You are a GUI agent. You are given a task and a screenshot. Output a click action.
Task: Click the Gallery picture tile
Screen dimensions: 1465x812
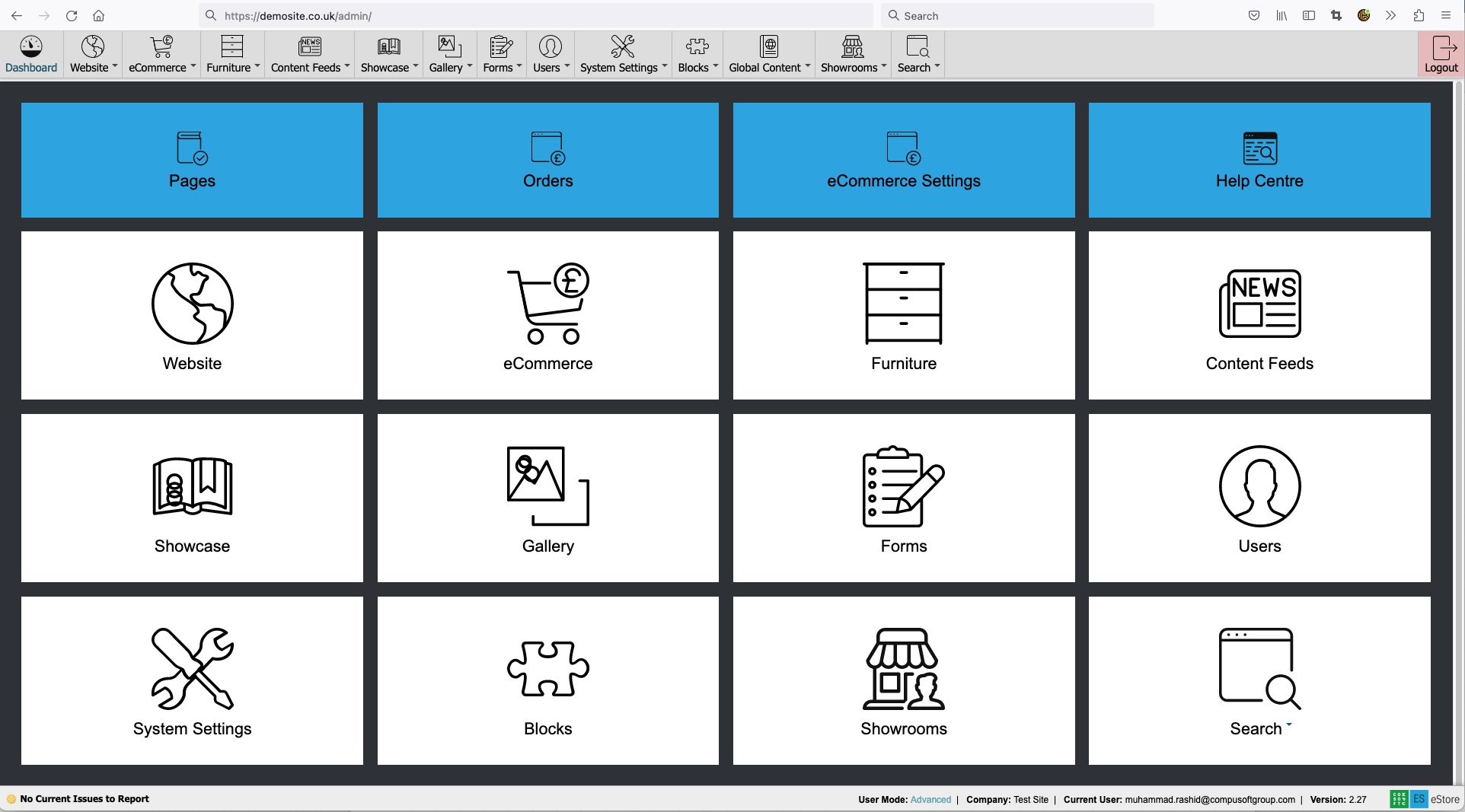point(547,498)
